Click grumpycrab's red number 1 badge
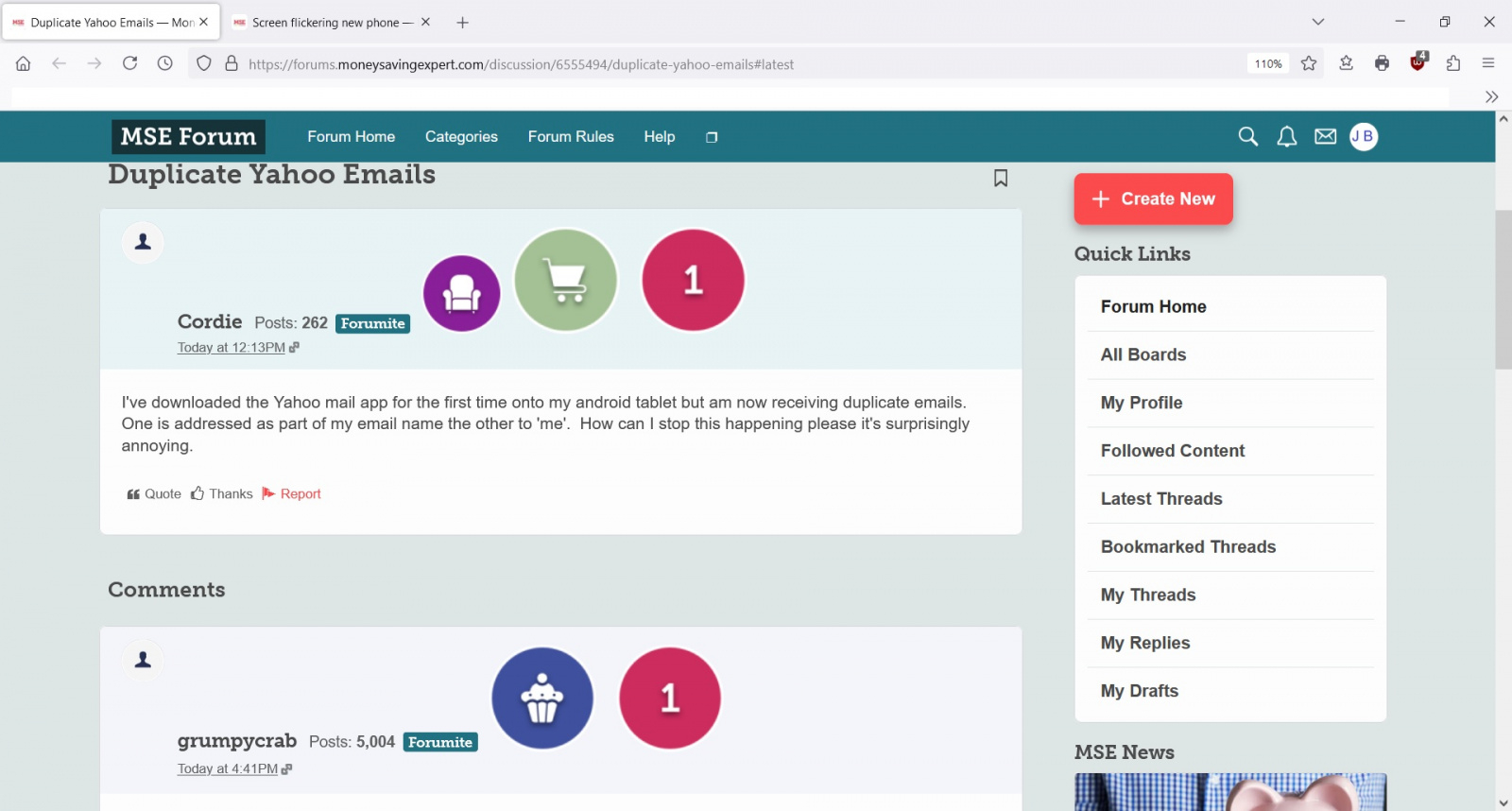Screen dimensions: 1512x811 point(670,698)
